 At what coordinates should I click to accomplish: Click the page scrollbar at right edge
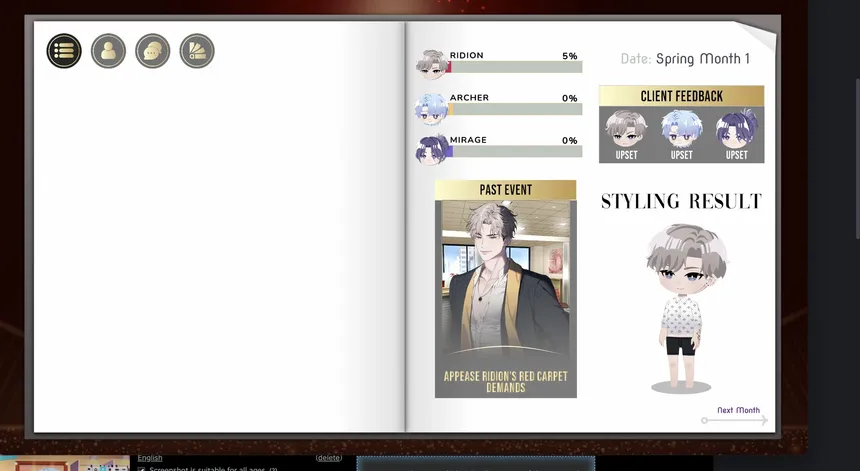(x=857, y=158)
